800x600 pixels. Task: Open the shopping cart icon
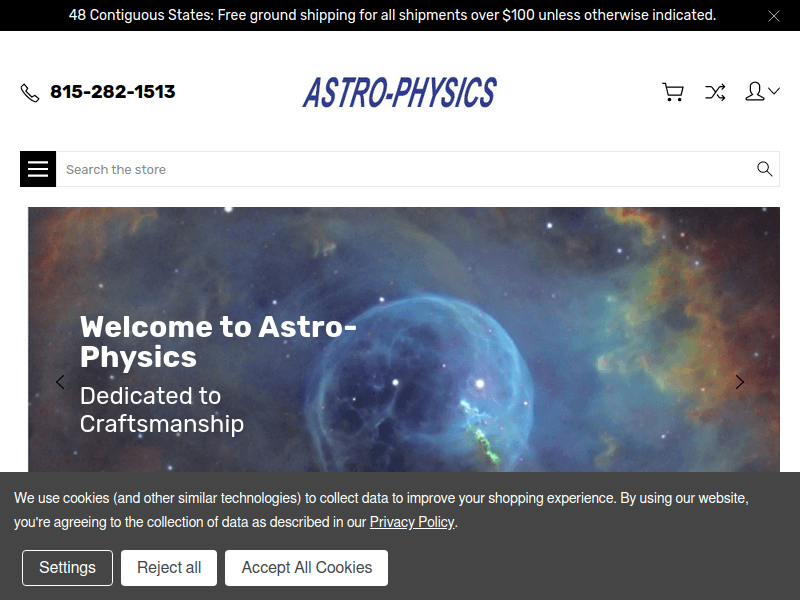click(x=672, y=91)
